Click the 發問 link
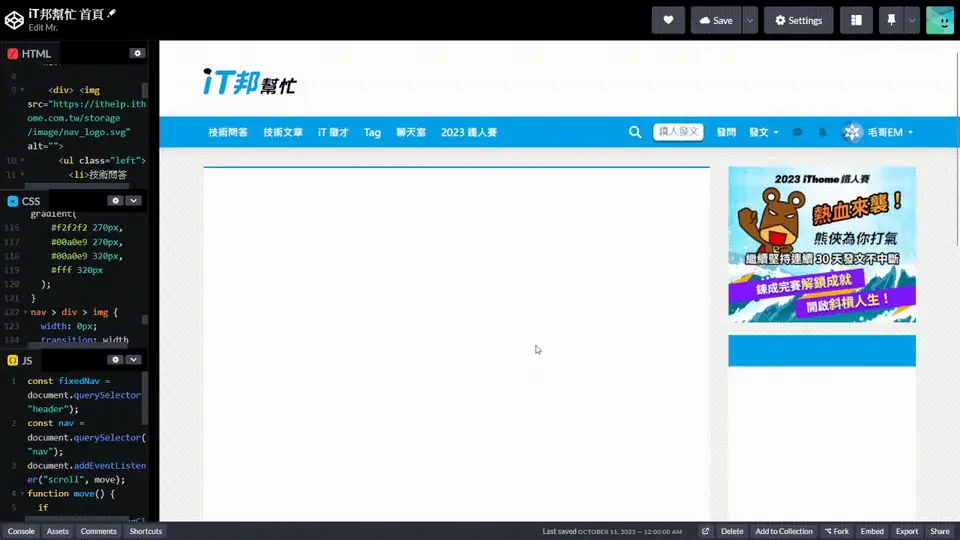Screen dimensions: 960x540 [x=726, y=132]
